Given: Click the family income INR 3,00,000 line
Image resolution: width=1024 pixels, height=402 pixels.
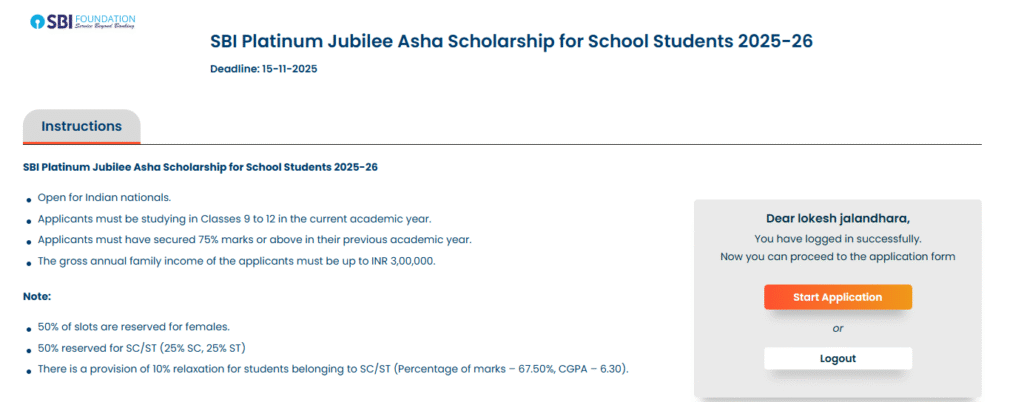Looking at the screenshot, I should [236, 261].
